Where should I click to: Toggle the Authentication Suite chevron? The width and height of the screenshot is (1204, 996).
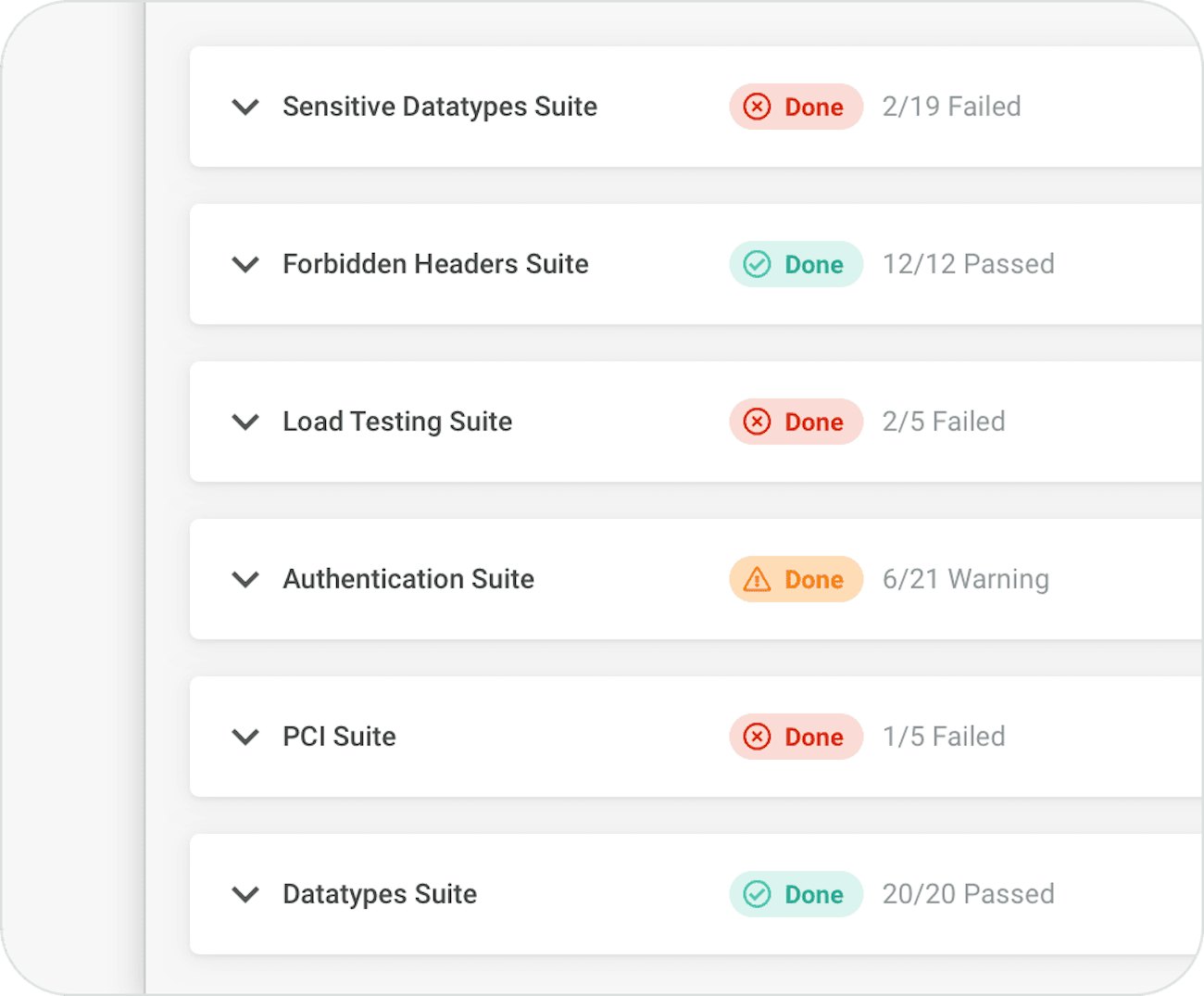245,579
